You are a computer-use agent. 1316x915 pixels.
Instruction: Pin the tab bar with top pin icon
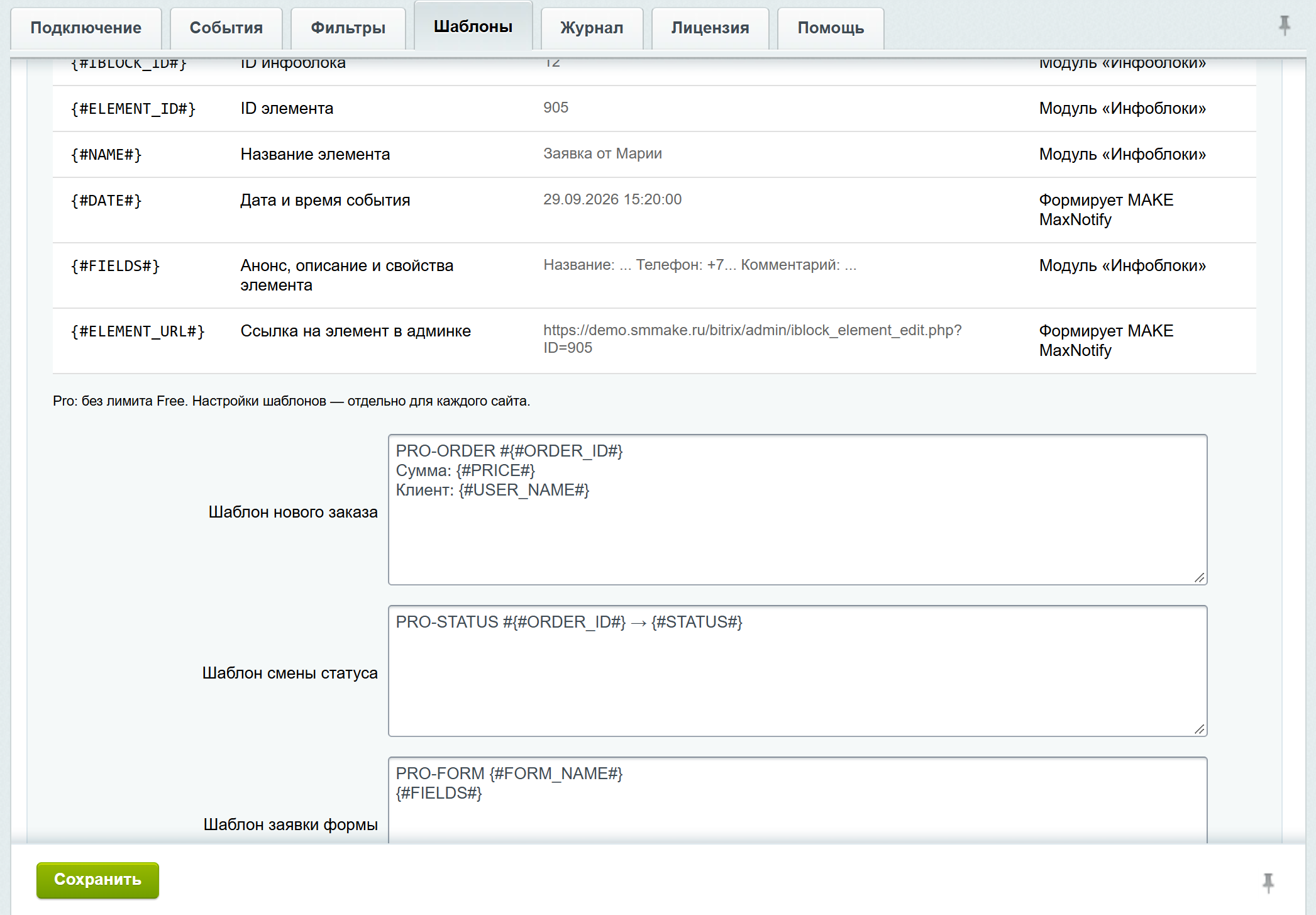[x=1285, y=25]
